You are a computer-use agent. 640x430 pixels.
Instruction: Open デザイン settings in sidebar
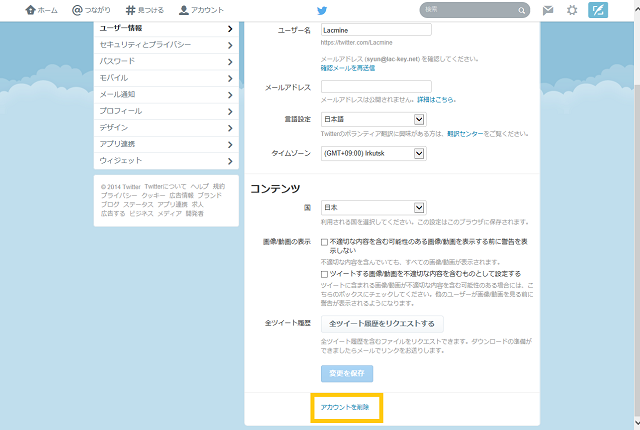166,128
